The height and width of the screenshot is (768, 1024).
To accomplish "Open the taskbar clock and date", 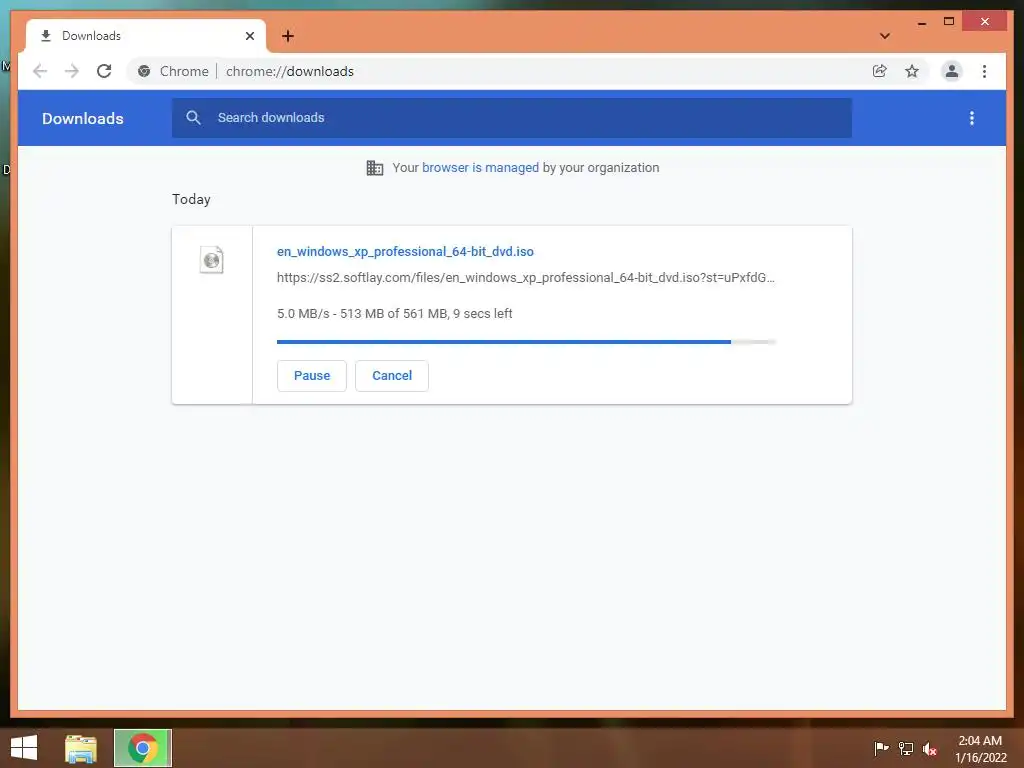I will click(980, 749).
